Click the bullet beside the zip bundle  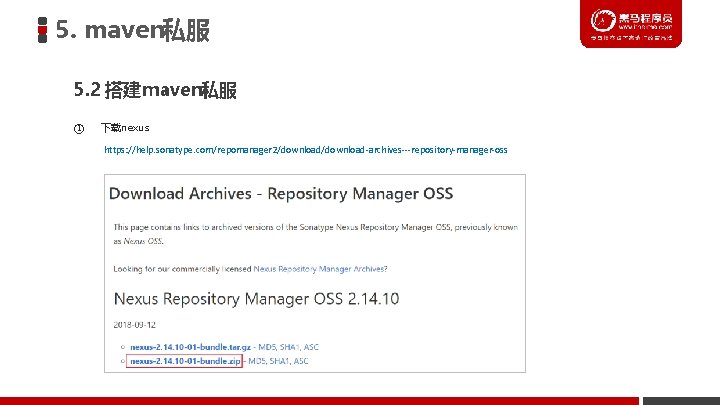tap(123, 361)
